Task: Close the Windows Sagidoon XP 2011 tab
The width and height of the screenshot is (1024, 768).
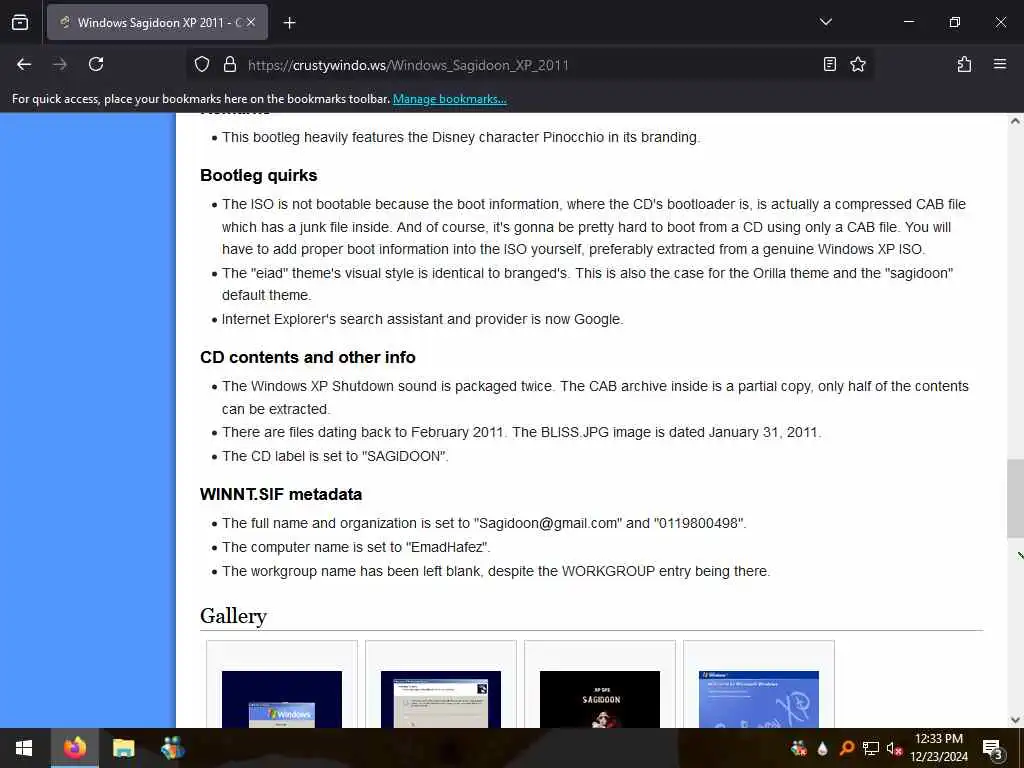Action: click(251, 22)
